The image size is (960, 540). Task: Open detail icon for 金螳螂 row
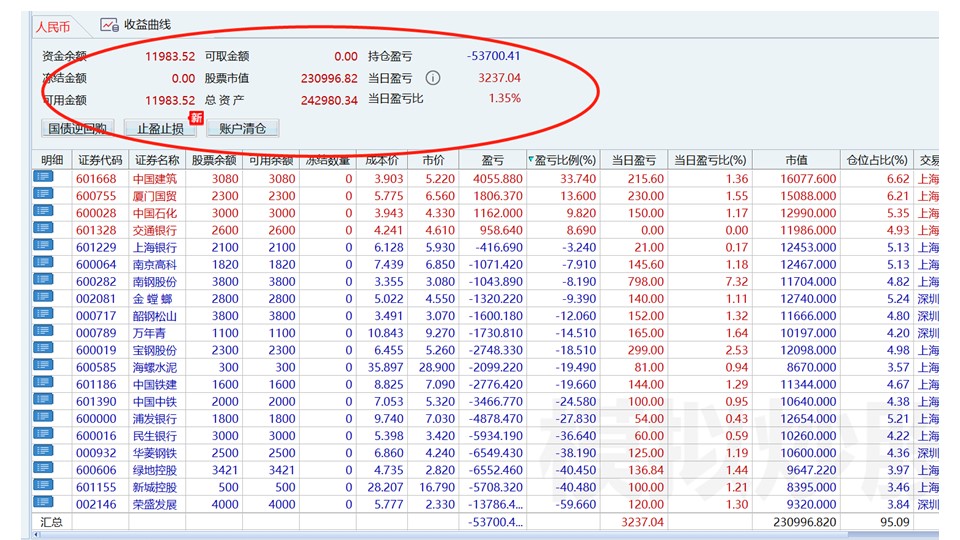43,297
